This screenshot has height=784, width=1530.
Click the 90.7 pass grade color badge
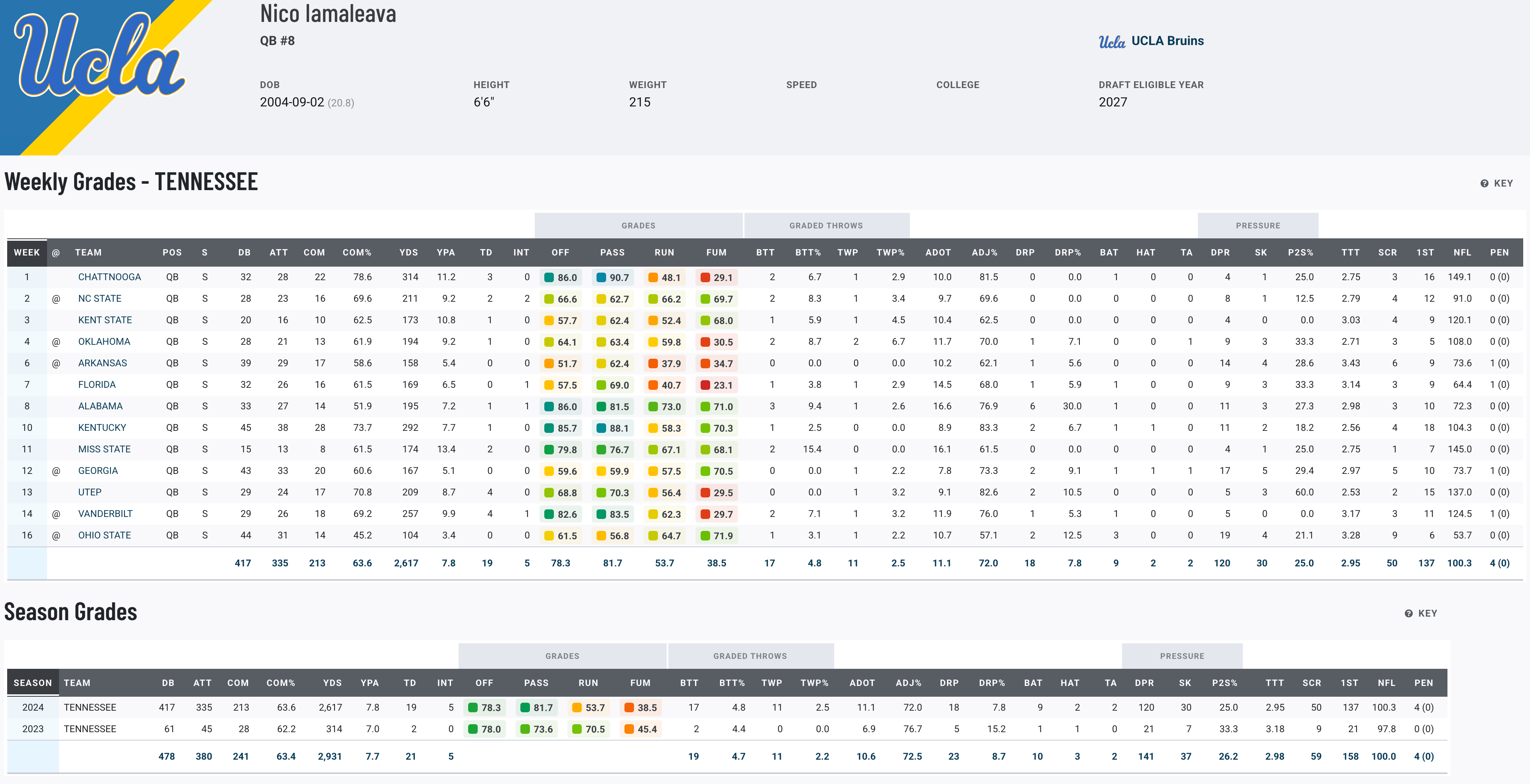click(612, 277)
